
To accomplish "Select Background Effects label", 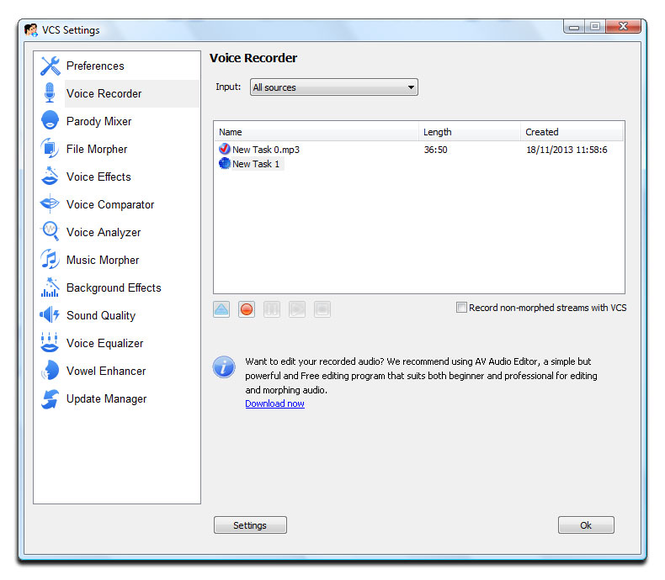I will [114, 288].
